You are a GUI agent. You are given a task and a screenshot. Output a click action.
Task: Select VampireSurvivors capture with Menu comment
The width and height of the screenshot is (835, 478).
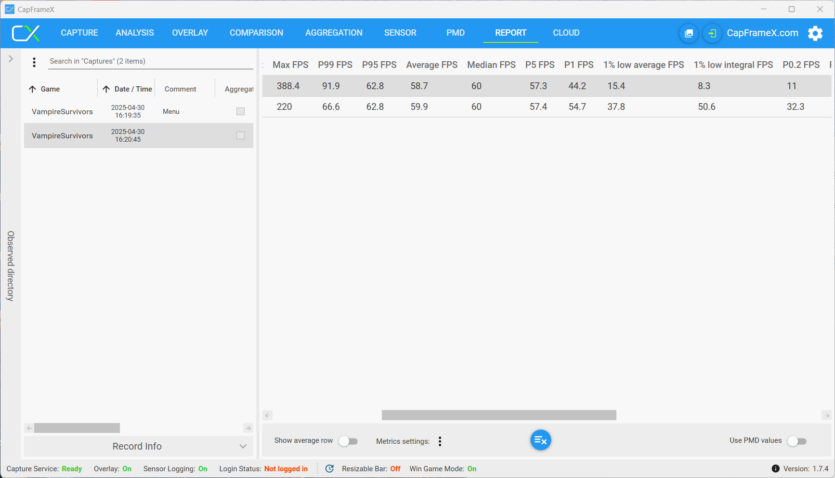tap(138, 111)
